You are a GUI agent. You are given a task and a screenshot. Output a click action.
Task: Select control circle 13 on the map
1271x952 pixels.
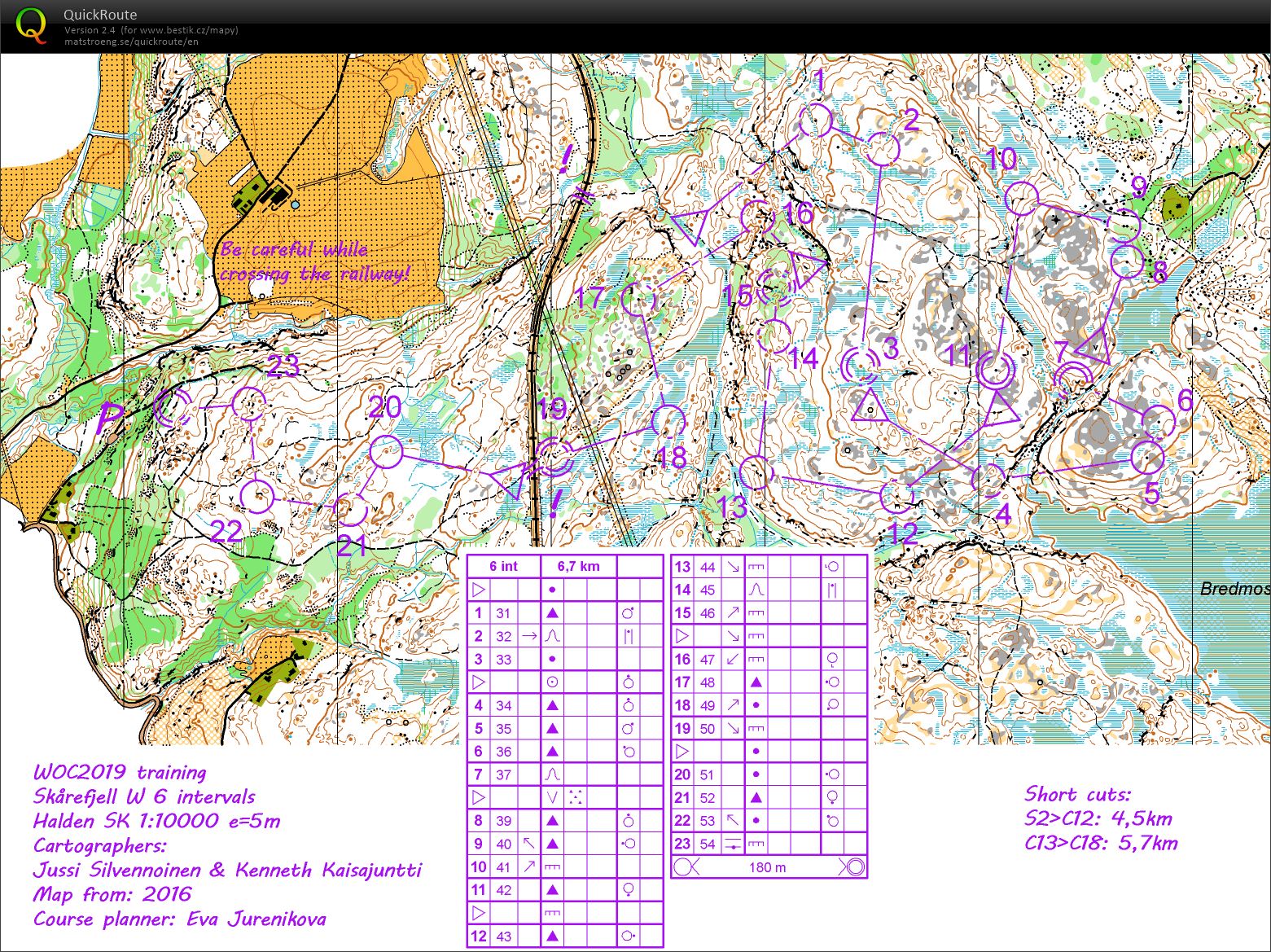coord(756,473)
